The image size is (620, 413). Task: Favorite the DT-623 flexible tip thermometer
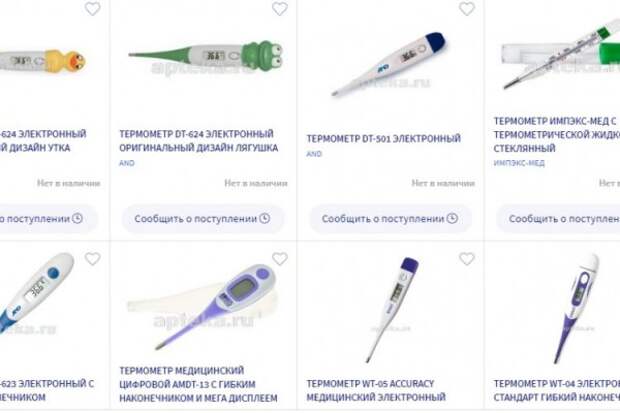tap(93, 259)
